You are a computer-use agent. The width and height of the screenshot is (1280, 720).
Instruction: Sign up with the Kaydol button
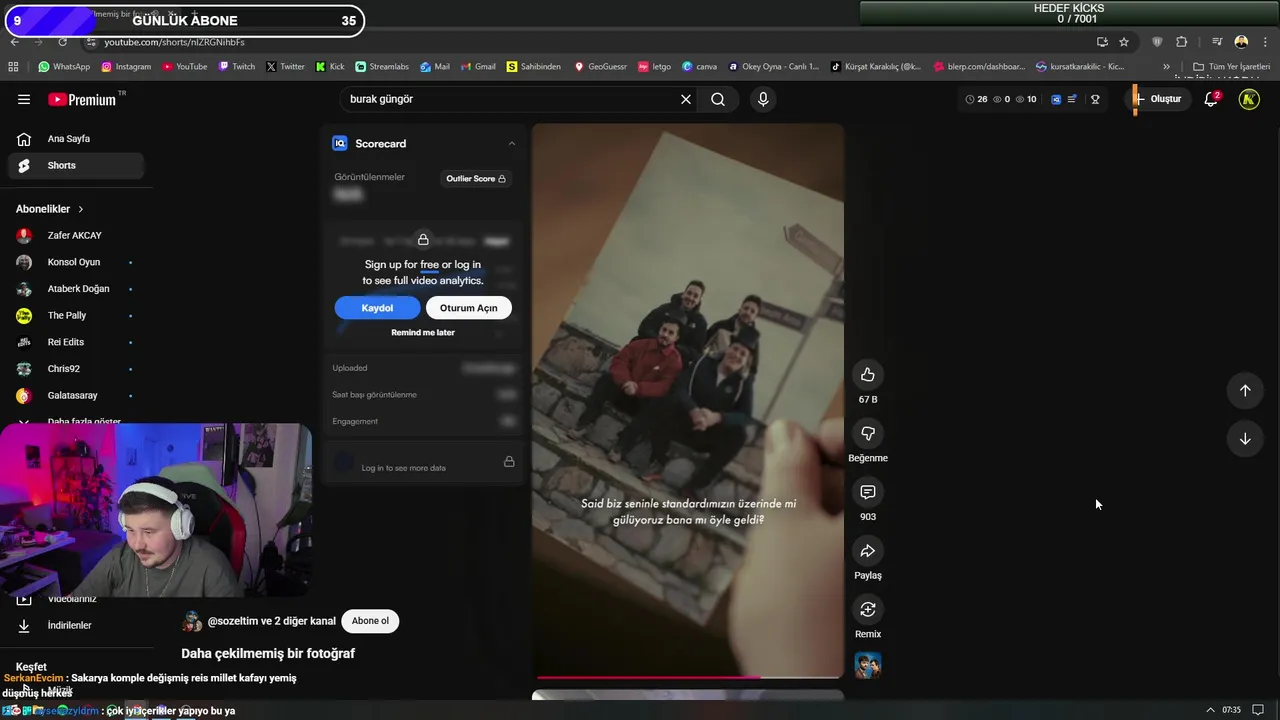tap(377, 308)
